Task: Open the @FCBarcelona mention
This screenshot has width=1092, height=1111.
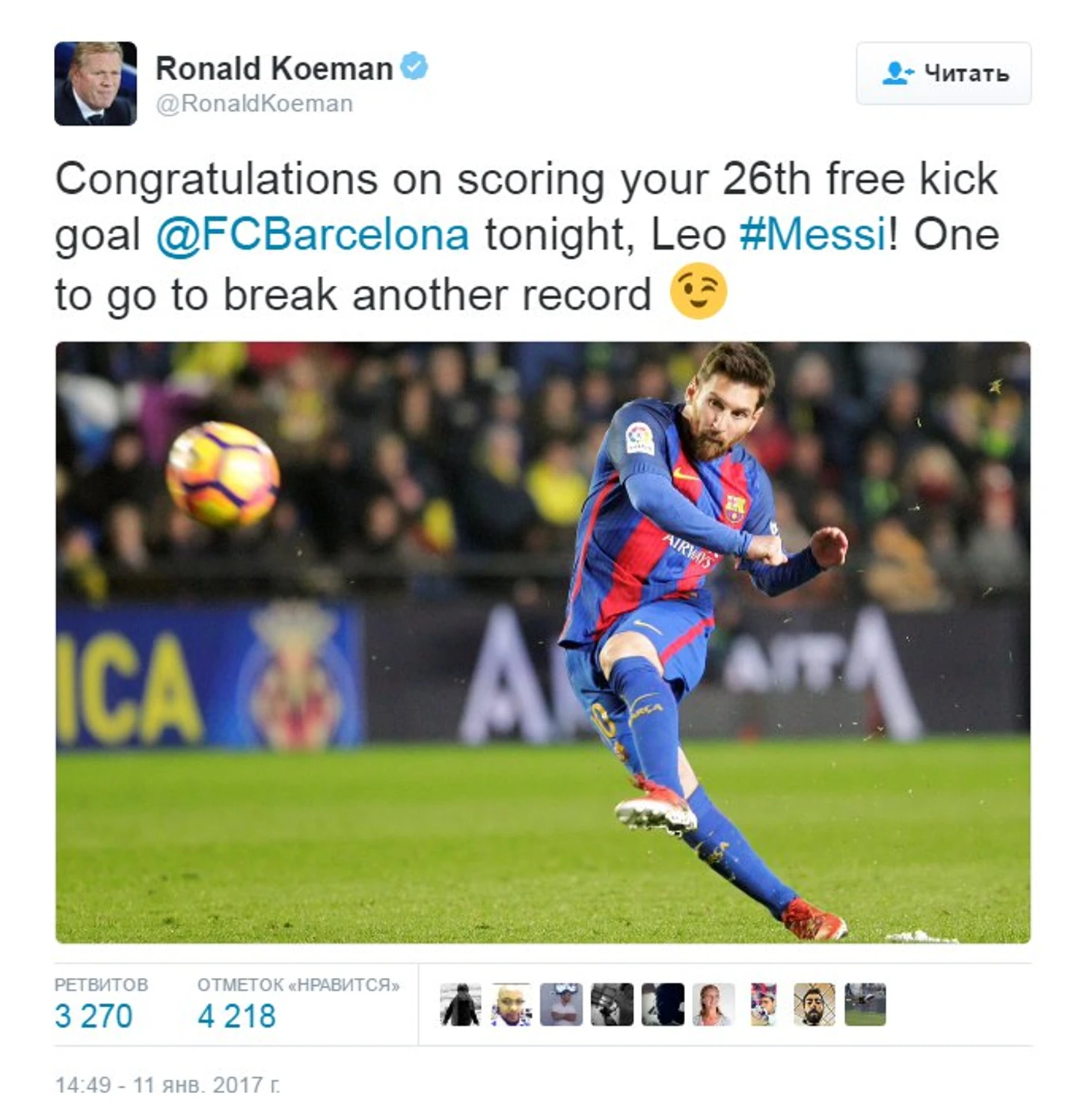Action: (313, 235)
